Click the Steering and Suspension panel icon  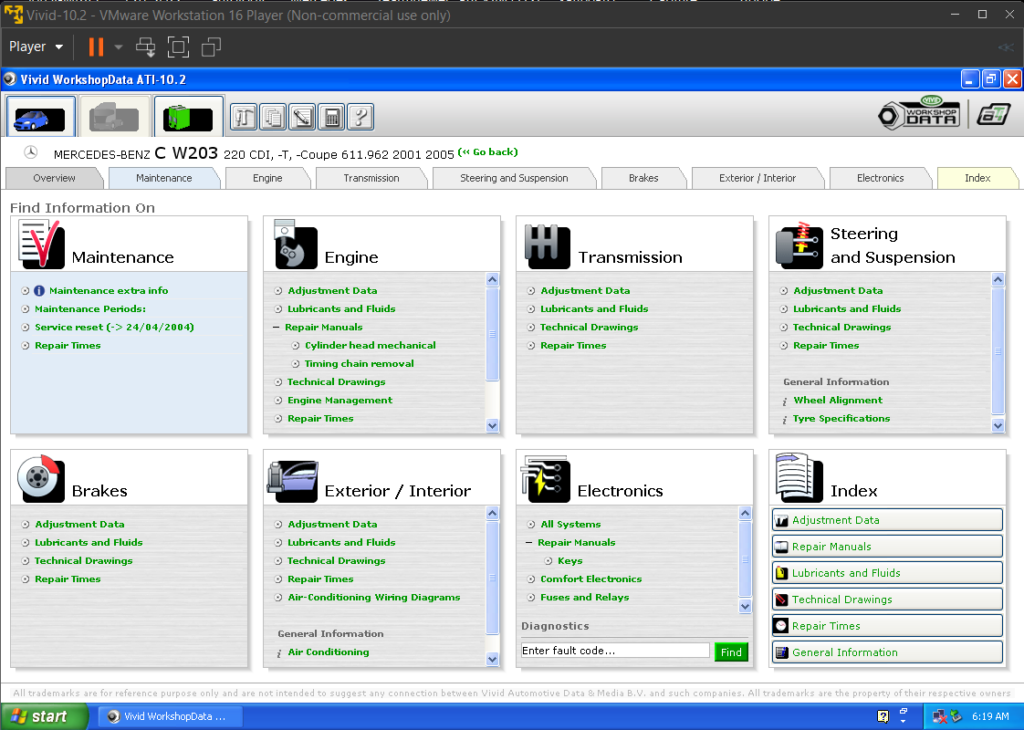(799, 246)
